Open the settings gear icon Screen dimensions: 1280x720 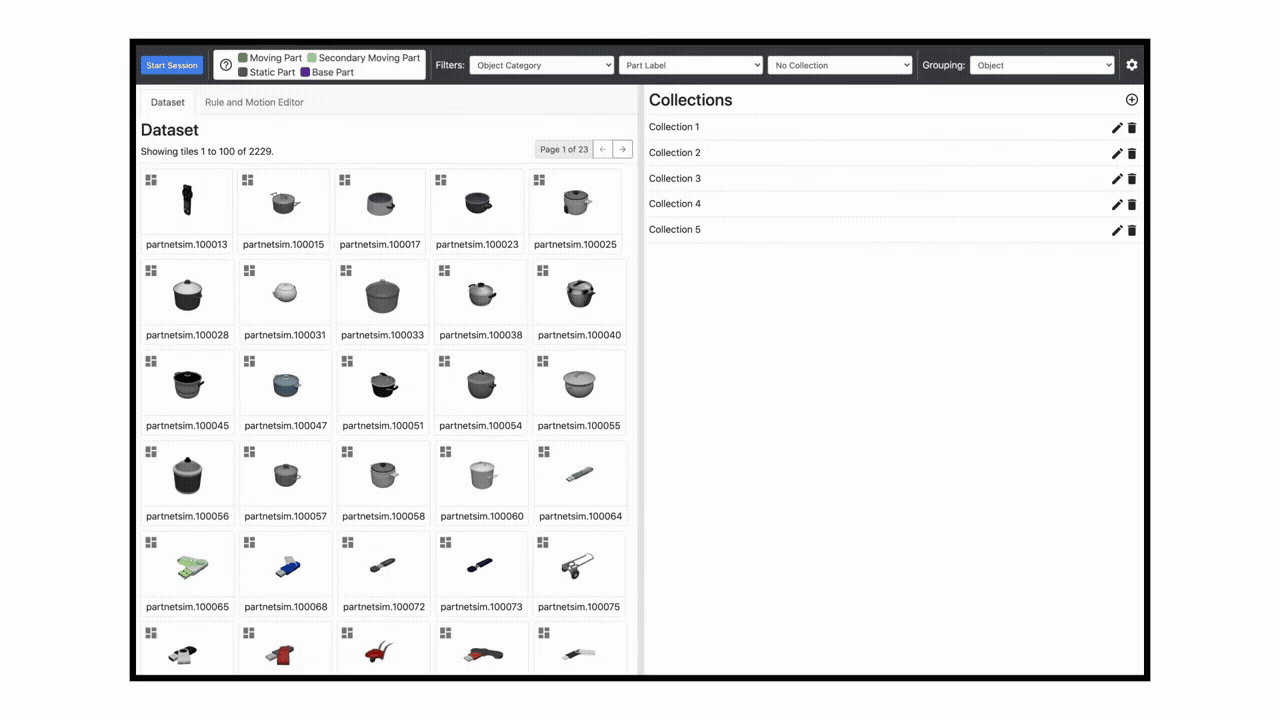[x=1132, y=65]
